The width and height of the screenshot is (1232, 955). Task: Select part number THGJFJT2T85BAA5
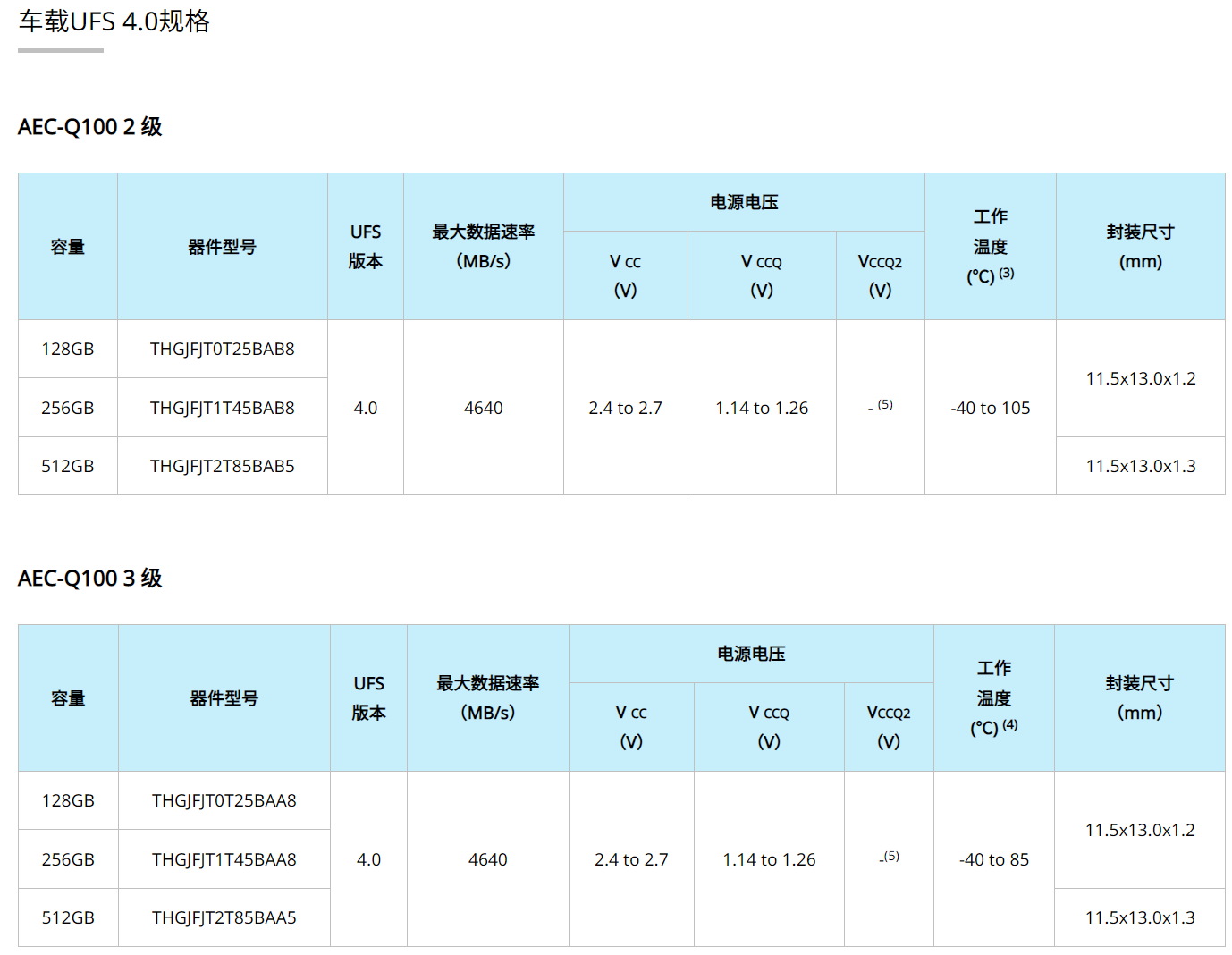click(x=224, y=917)
